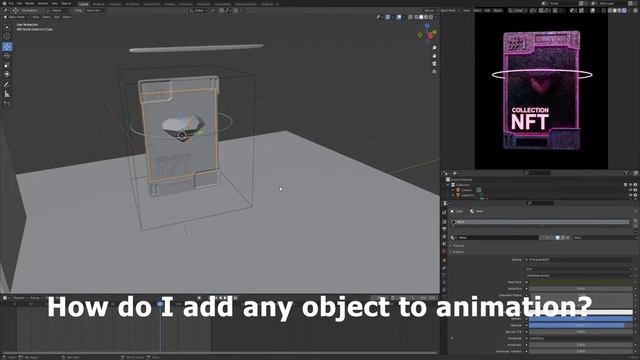The height and width of the screenshot is (360, 640).
Task: Adjust the Subsurface slider
Action: 581,289
